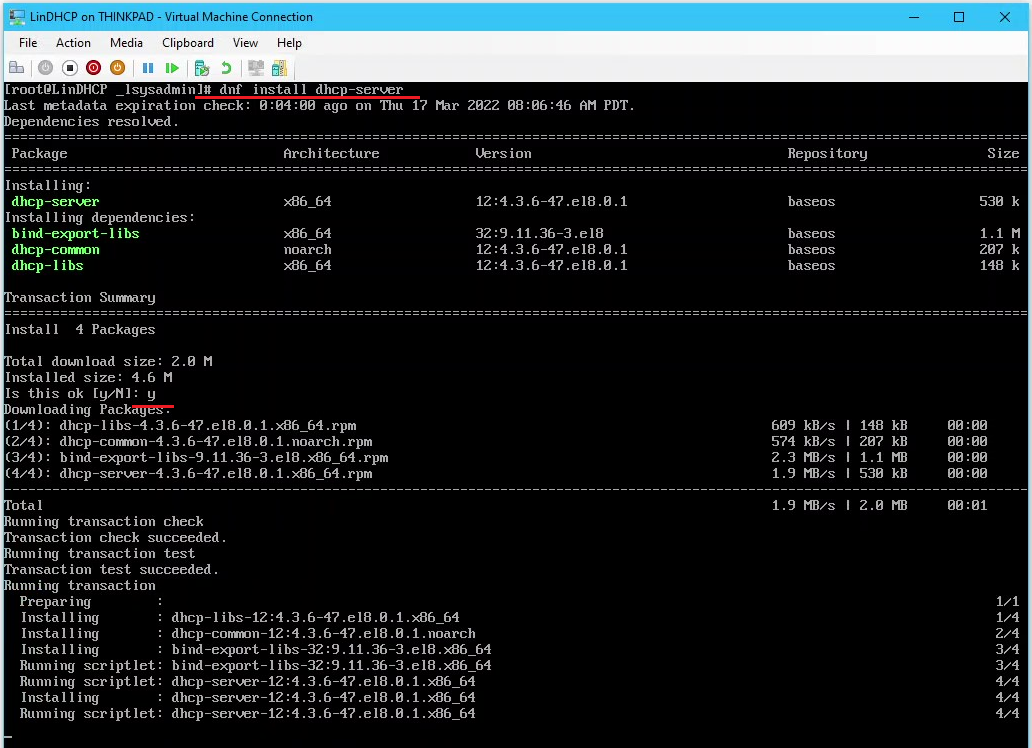1032x748 pixels.
Task: Click the 'dnf install dhcp-server' command text
Action: [x=311, y=90]
